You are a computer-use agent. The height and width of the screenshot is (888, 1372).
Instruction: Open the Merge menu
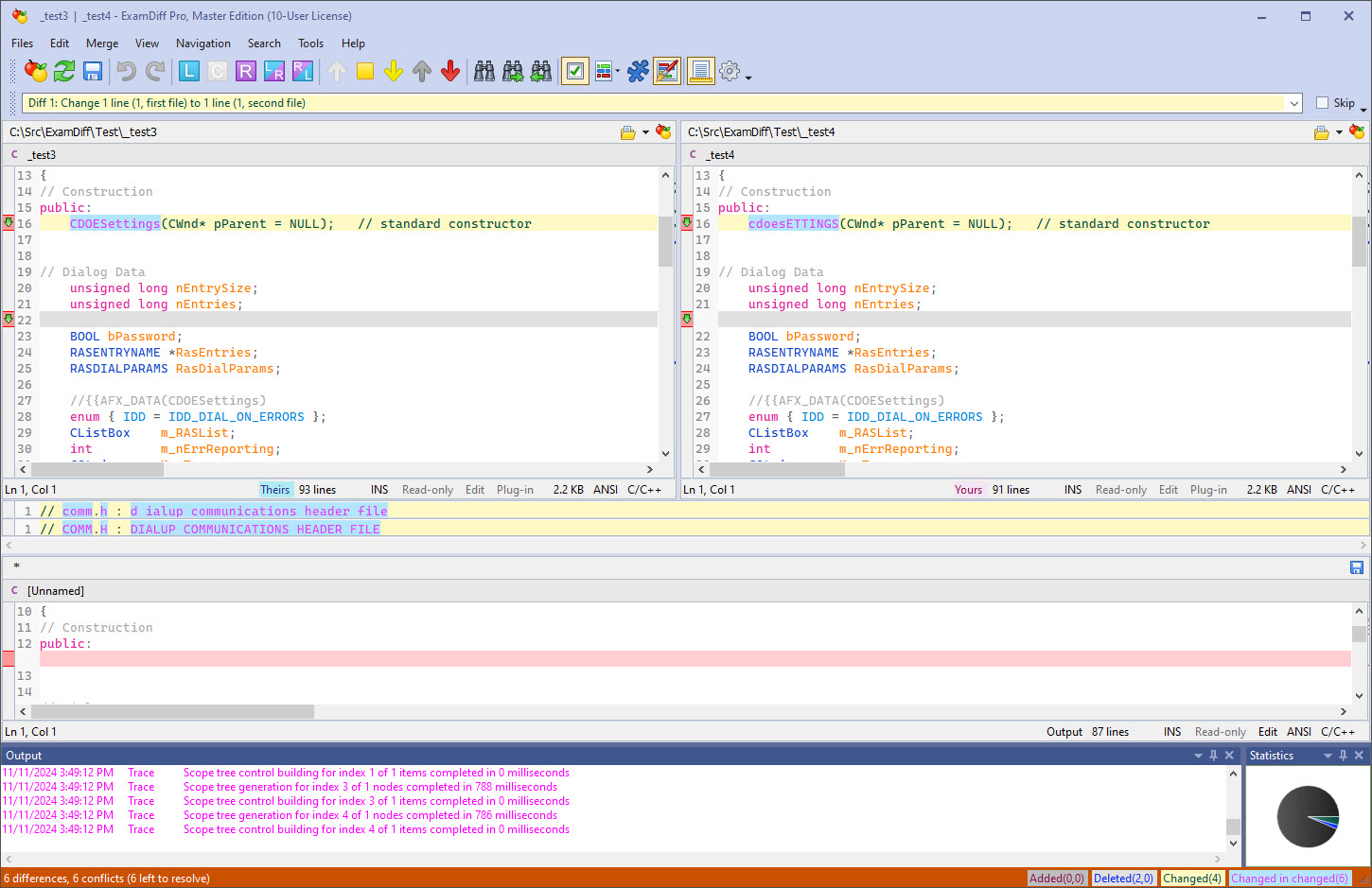(x=102, y=44)
